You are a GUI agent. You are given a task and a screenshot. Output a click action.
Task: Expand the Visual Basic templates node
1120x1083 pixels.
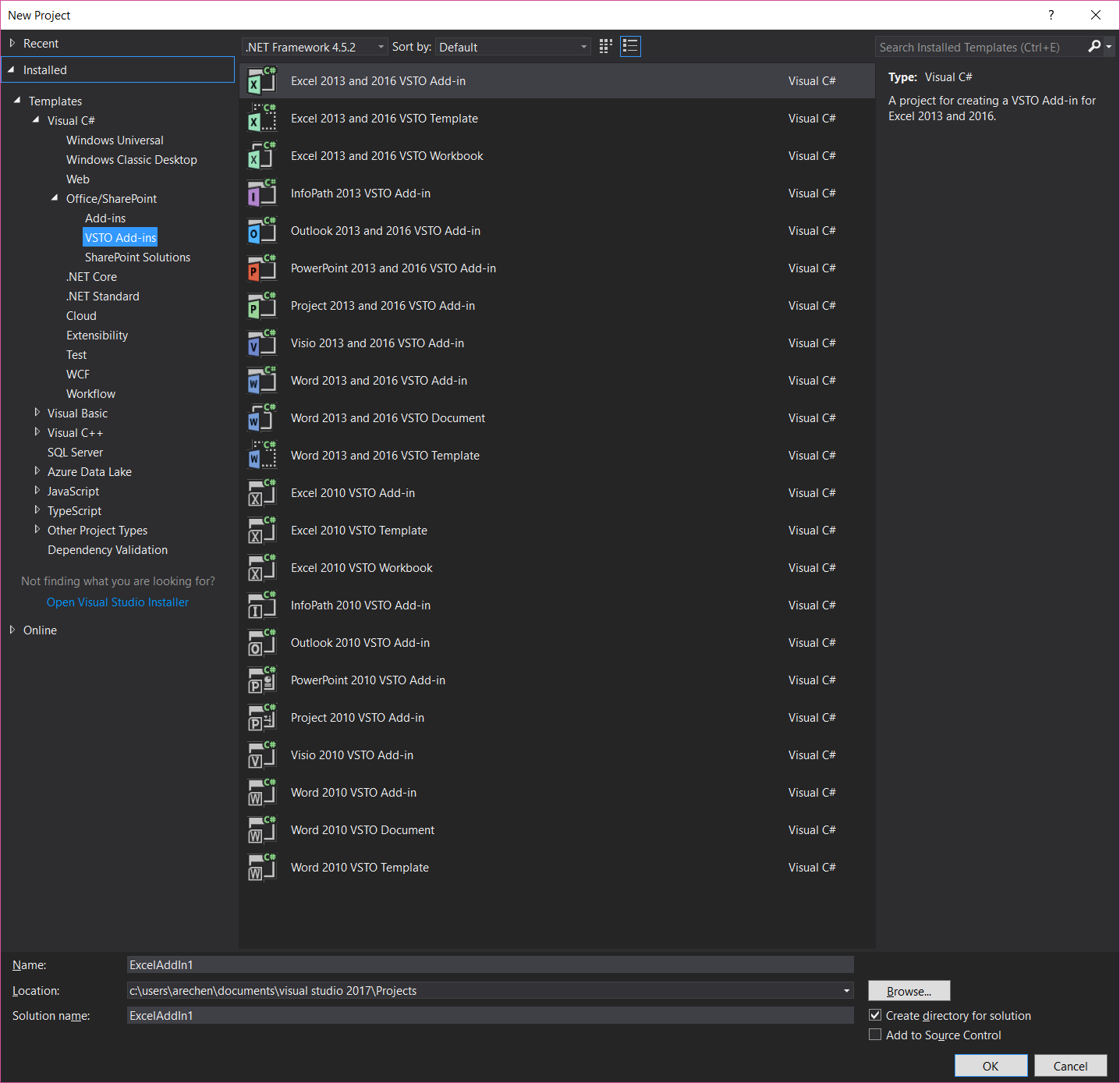pyautogui.click(x=37, y=413)
